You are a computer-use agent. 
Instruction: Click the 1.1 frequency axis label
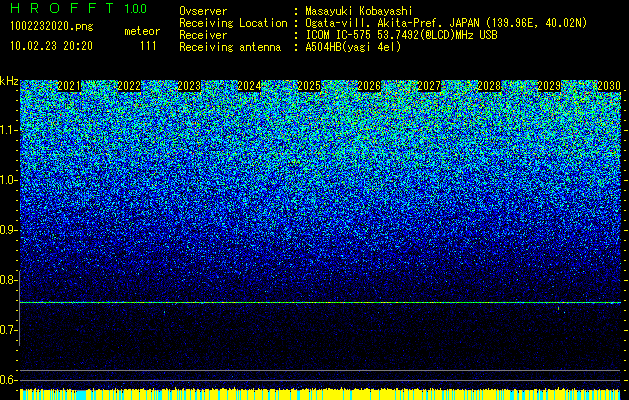coord(7,130)
